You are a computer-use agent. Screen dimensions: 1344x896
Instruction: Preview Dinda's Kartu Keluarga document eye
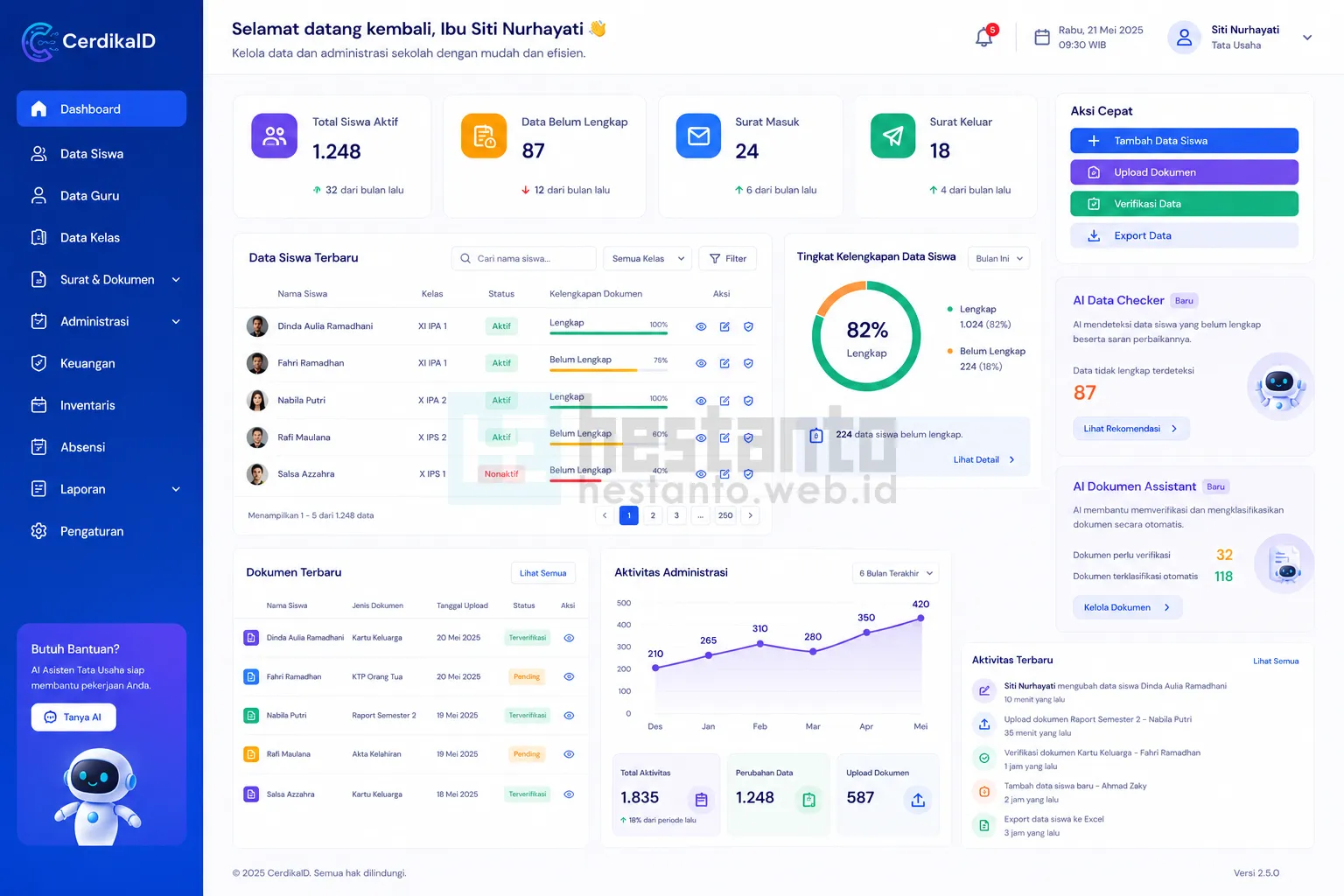click(x=569, y=638)
